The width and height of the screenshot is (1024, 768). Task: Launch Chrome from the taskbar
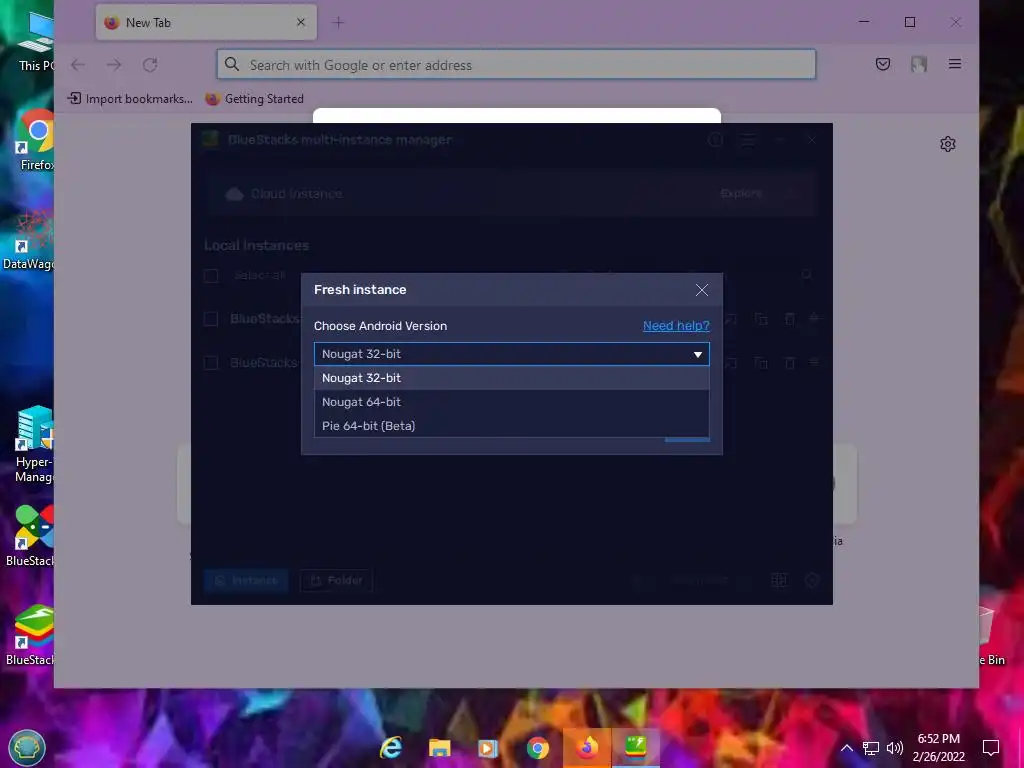[x=537, y=748]
